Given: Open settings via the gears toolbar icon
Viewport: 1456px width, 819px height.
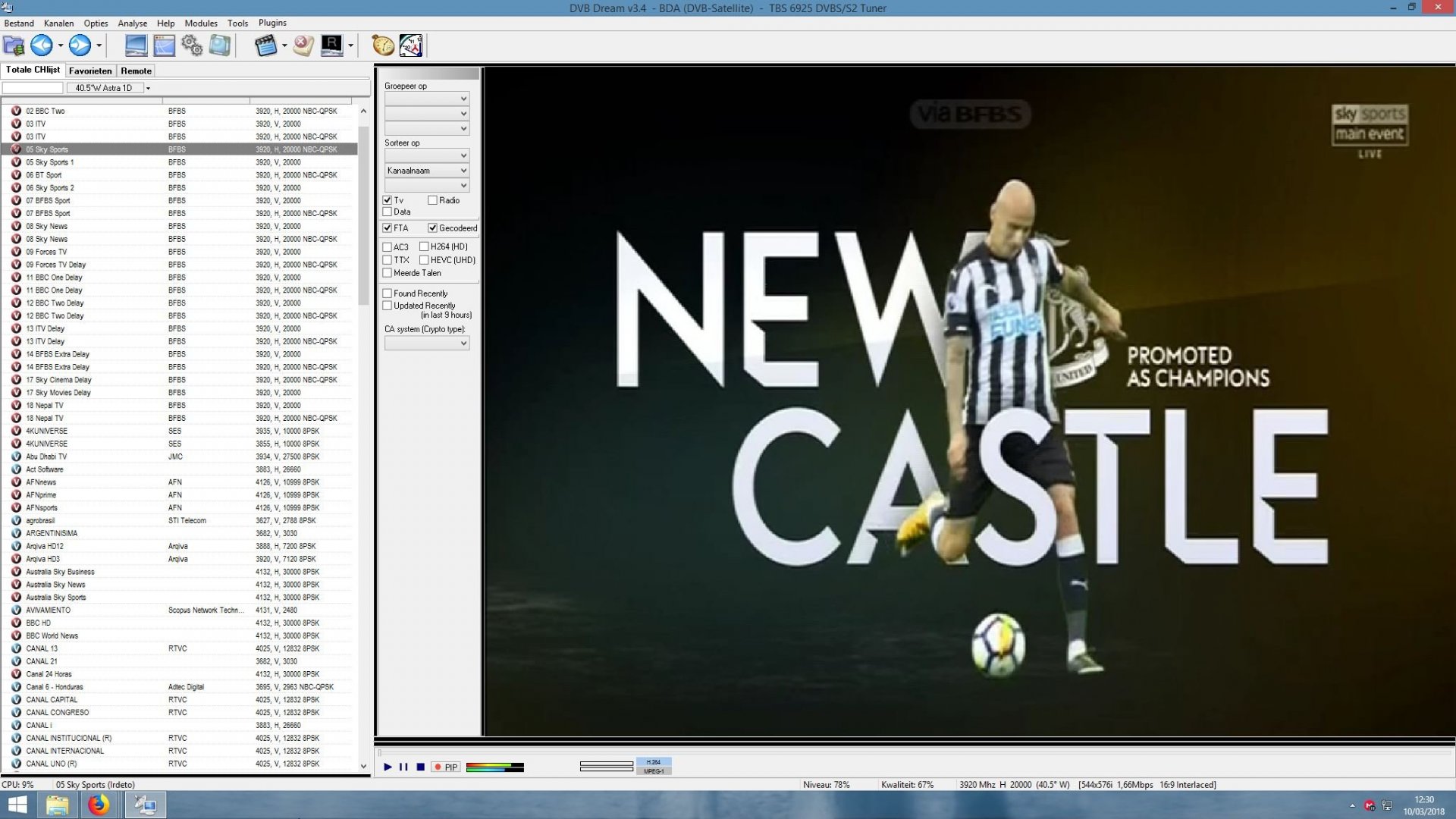Looking at the screenshot, I should tap(192, 45).
